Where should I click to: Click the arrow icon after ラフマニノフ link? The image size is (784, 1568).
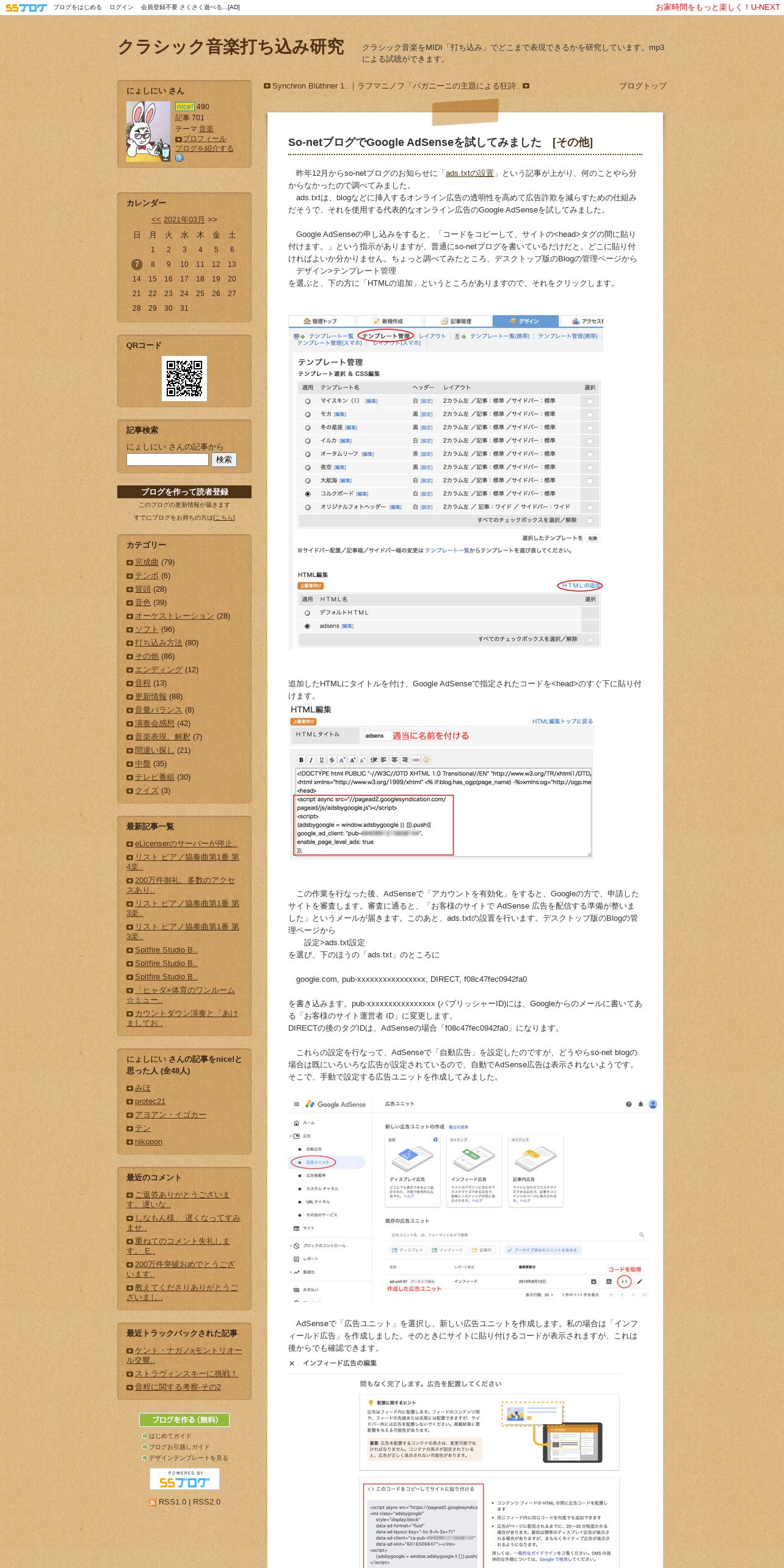[x=526, y=86]
